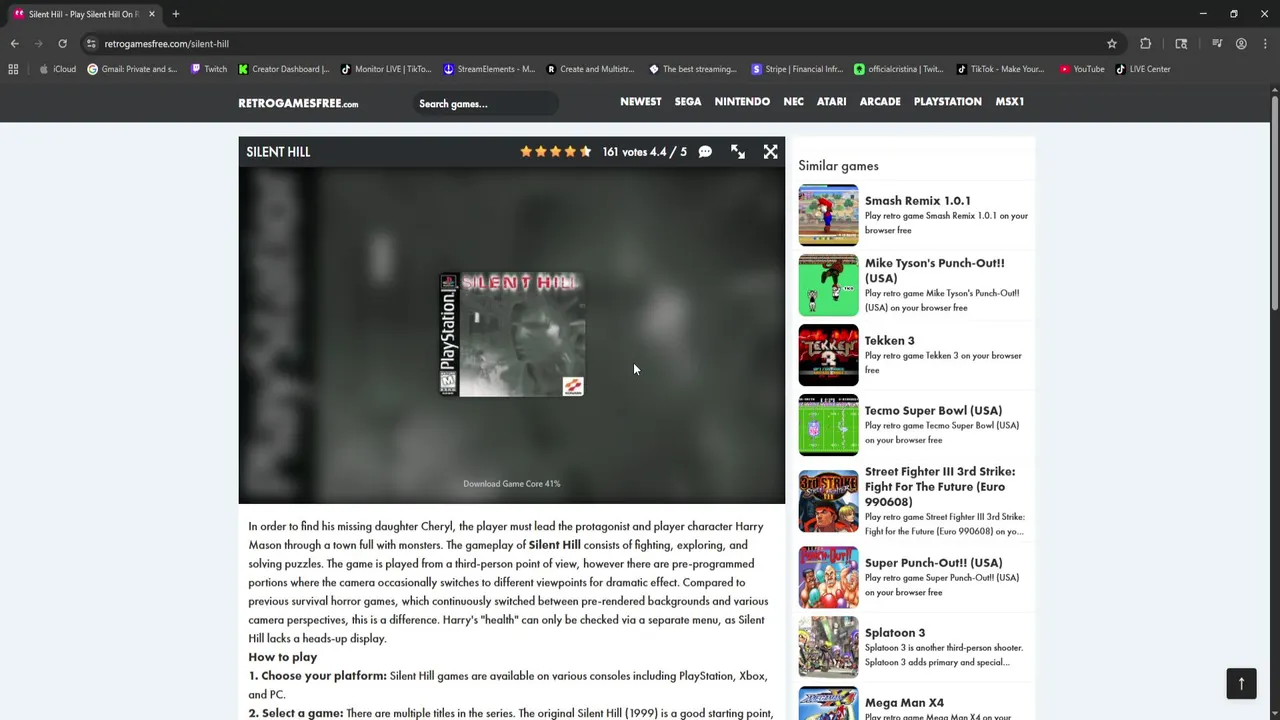Click the scroll-to-top arrow button

(x=1241, y=683)
